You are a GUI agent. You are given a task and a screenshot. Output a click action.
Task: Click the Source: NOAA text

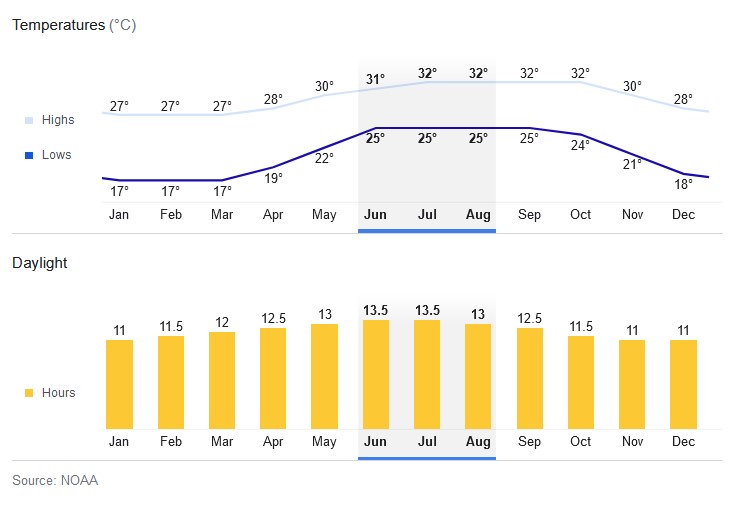pyautogui.click(x=55, y=481)
